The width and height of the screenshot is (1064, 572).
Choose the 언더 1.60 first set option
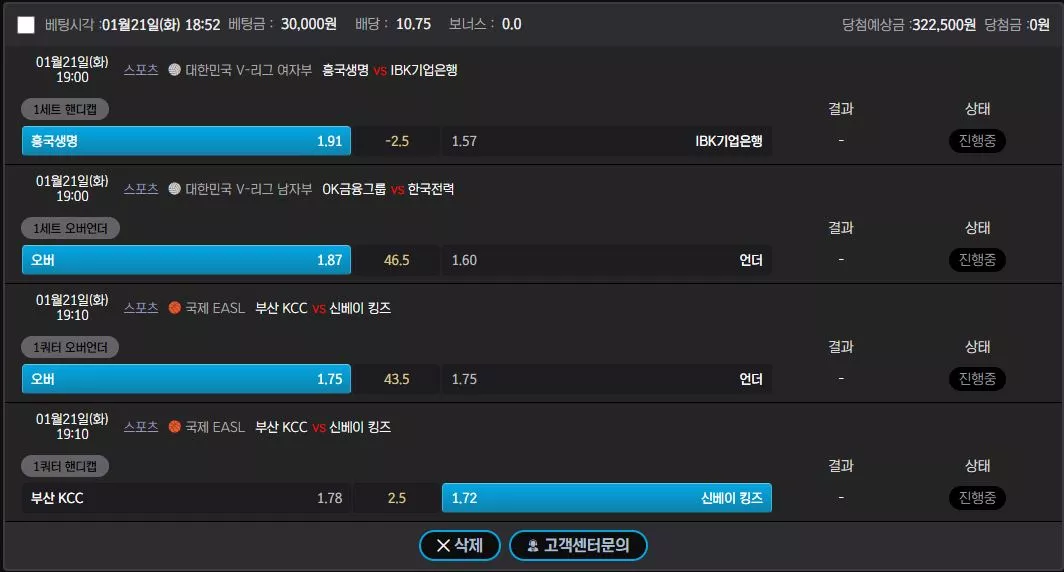point(607,260)
